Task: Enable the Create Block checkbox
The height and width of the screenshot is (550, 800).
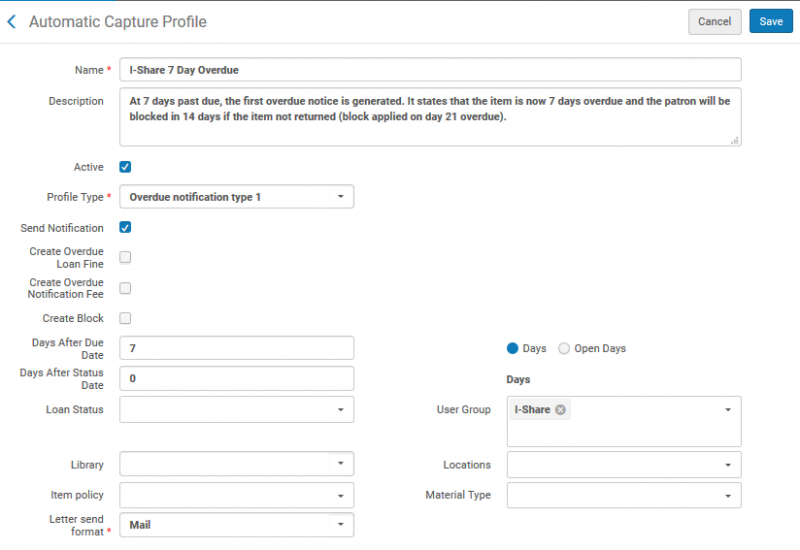Action: (x=125, y=318)
